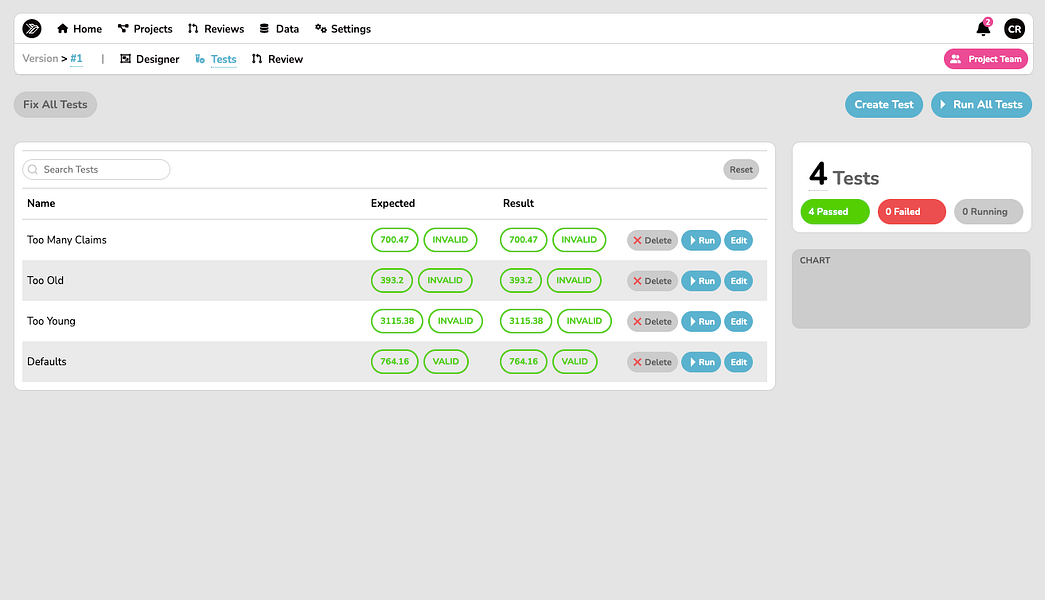Click expected 393.2 value badge

[392, 281]
